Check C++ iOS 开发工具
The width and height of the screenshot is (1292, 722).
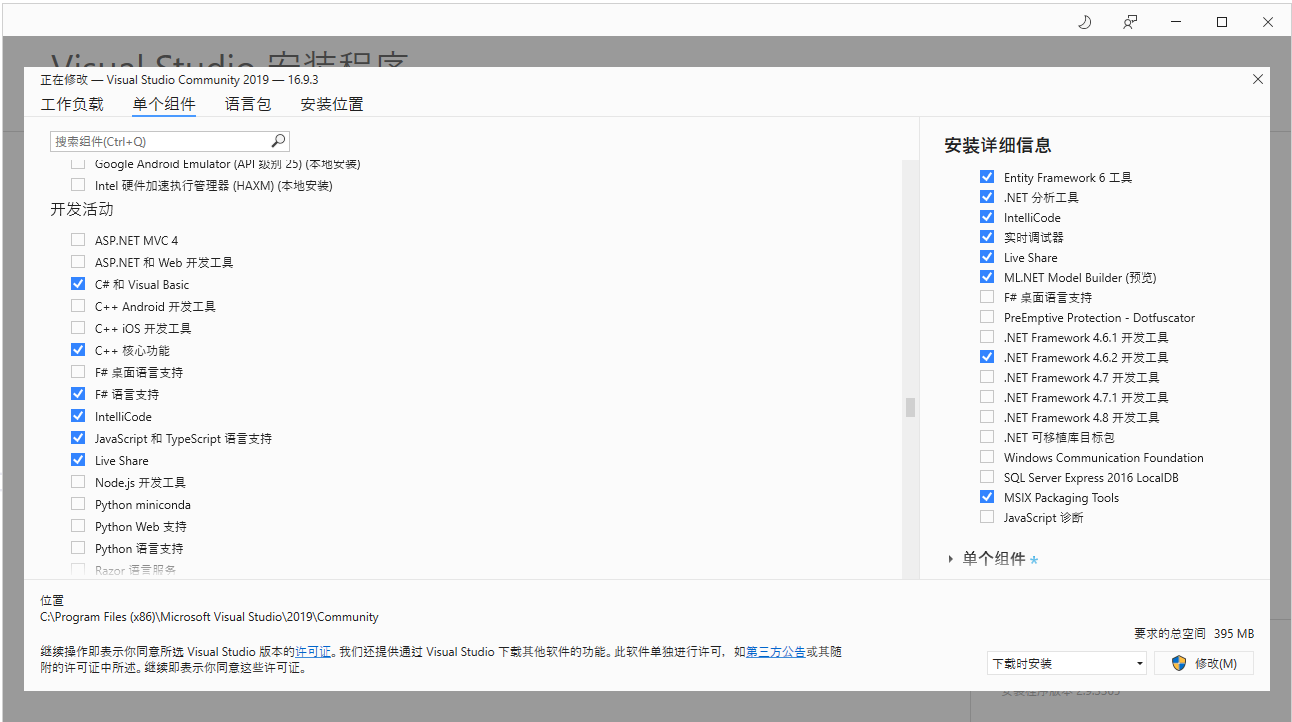pos(78,328)
